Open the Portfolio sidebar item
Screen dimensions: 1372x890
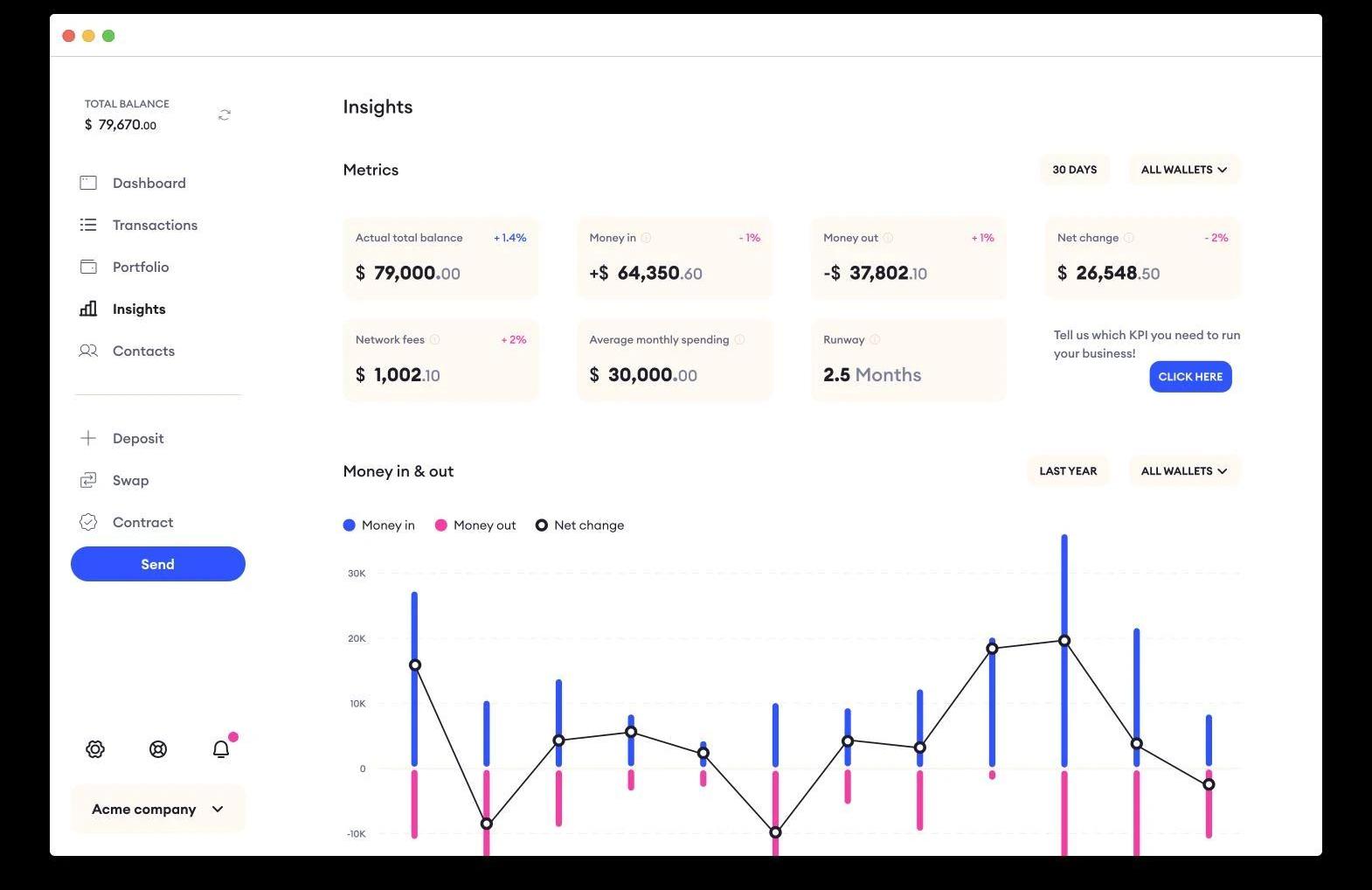pos(141,267)
